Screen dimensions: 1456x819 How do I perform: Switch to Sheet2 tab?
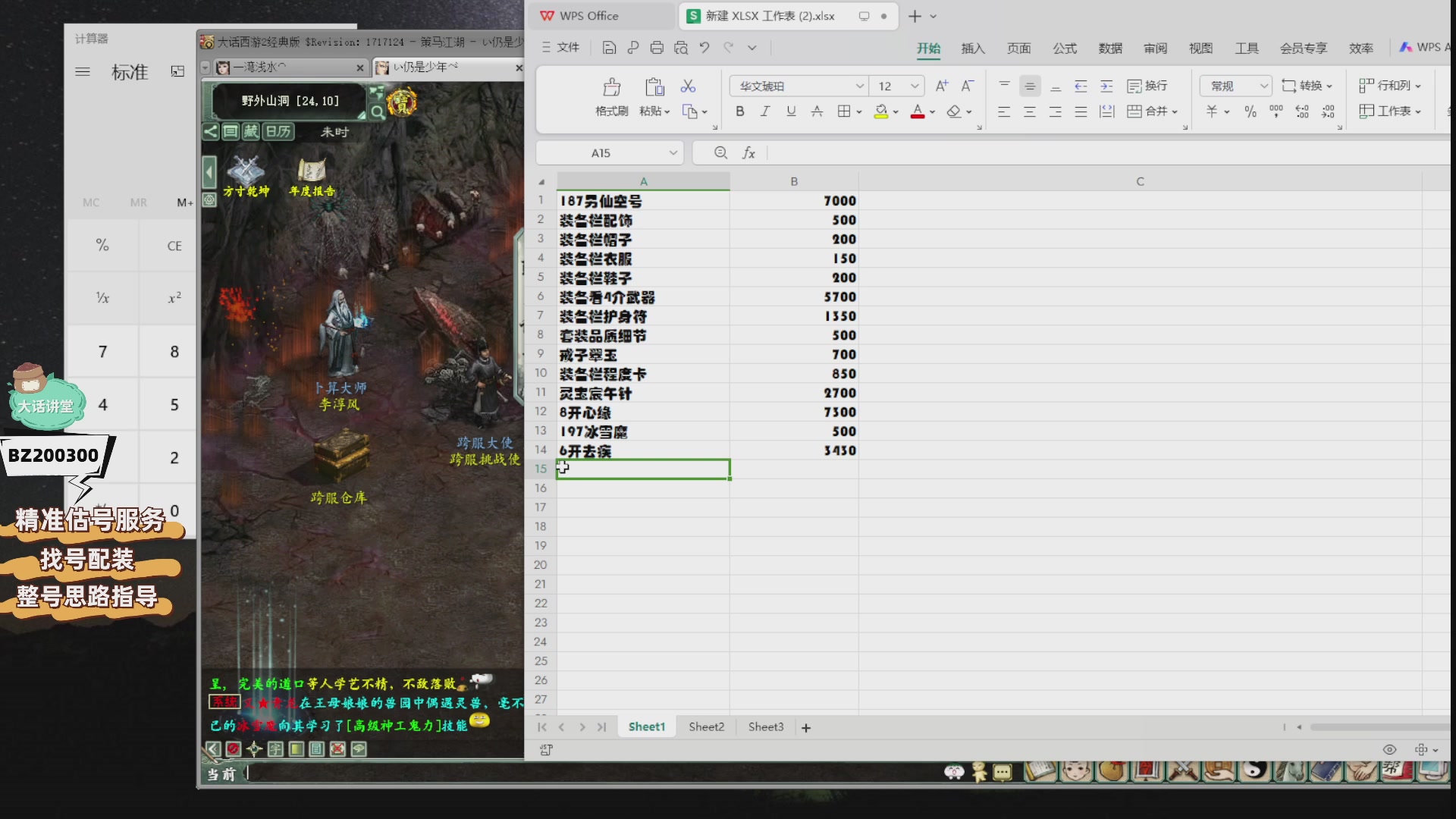tap(706, 726)
